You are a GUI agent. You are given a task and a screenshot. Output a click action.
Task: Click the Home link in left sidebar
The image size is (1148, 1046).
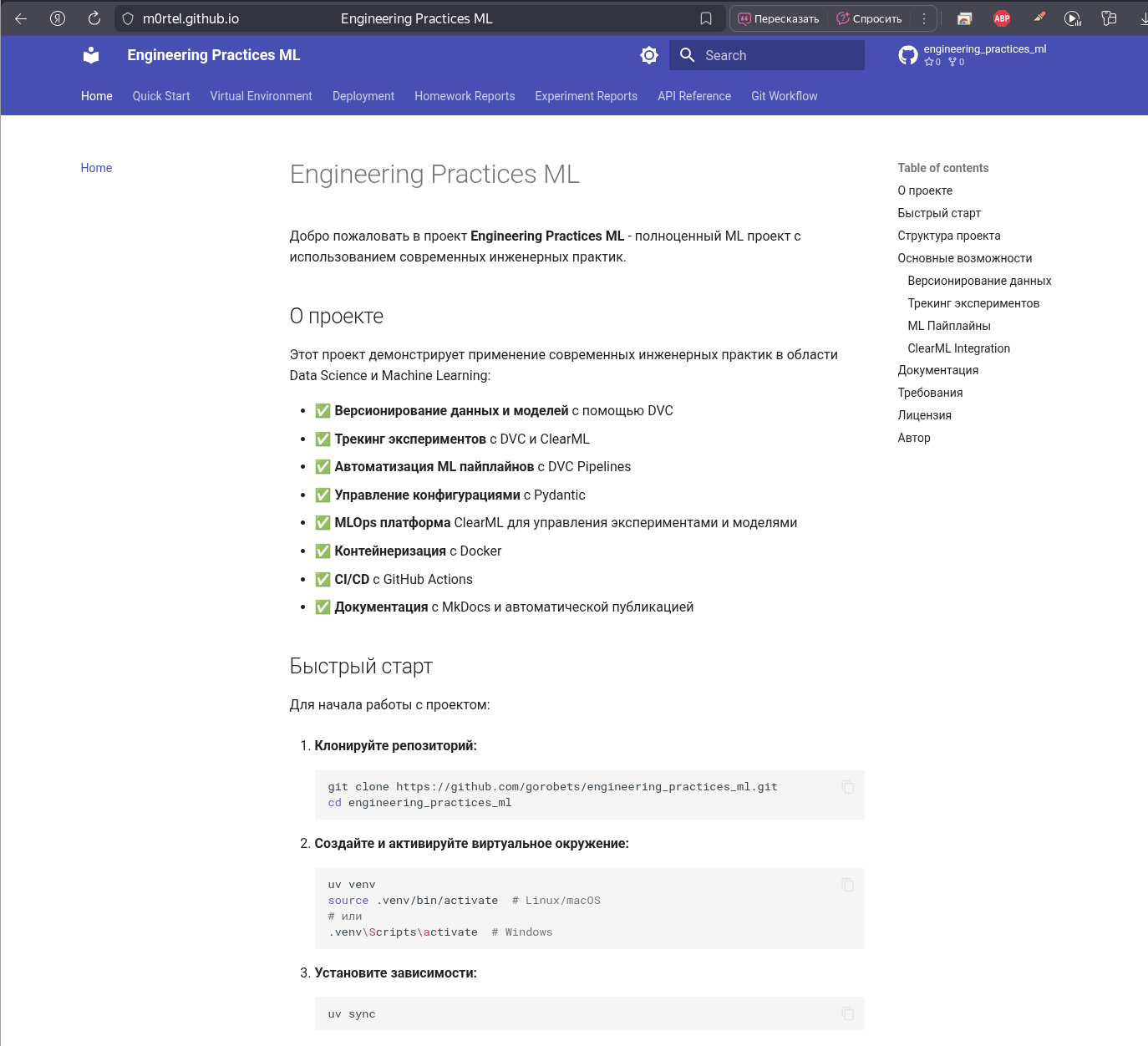[96, 168]
